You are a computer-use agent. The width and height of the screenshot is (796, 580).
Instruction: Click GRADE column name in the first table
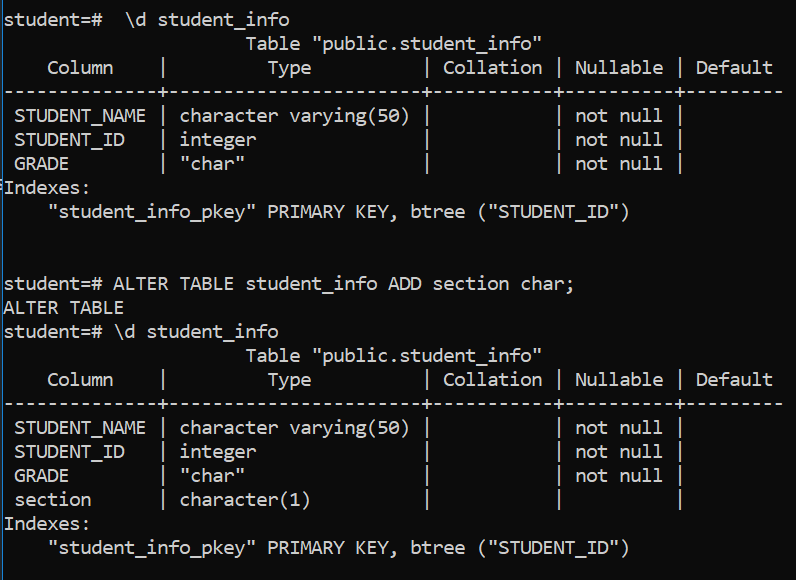pos(42,164)
